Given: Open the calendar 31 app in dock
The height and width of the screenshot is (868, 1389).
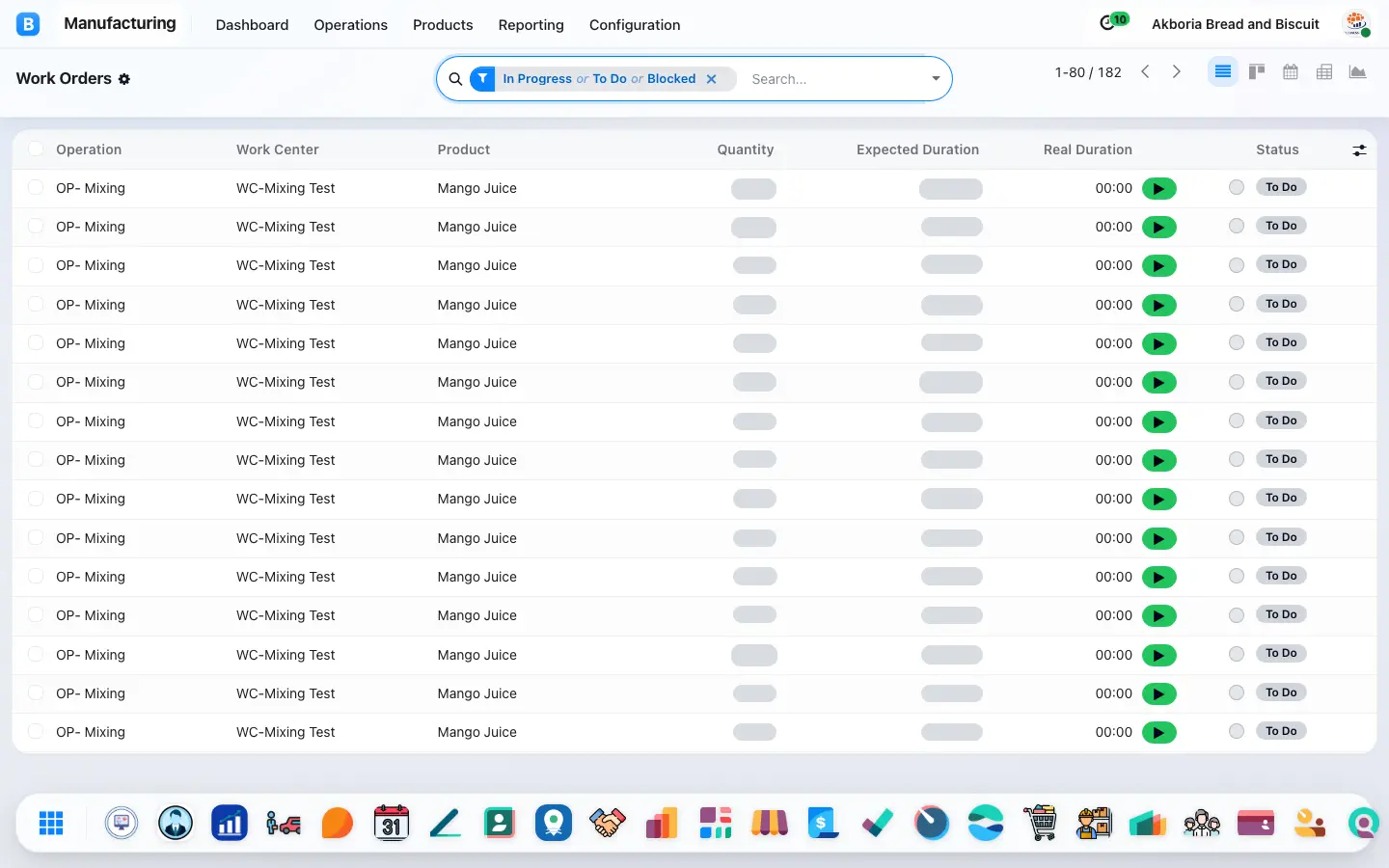Looking at the screenshot, I should (x=392, y=823).
